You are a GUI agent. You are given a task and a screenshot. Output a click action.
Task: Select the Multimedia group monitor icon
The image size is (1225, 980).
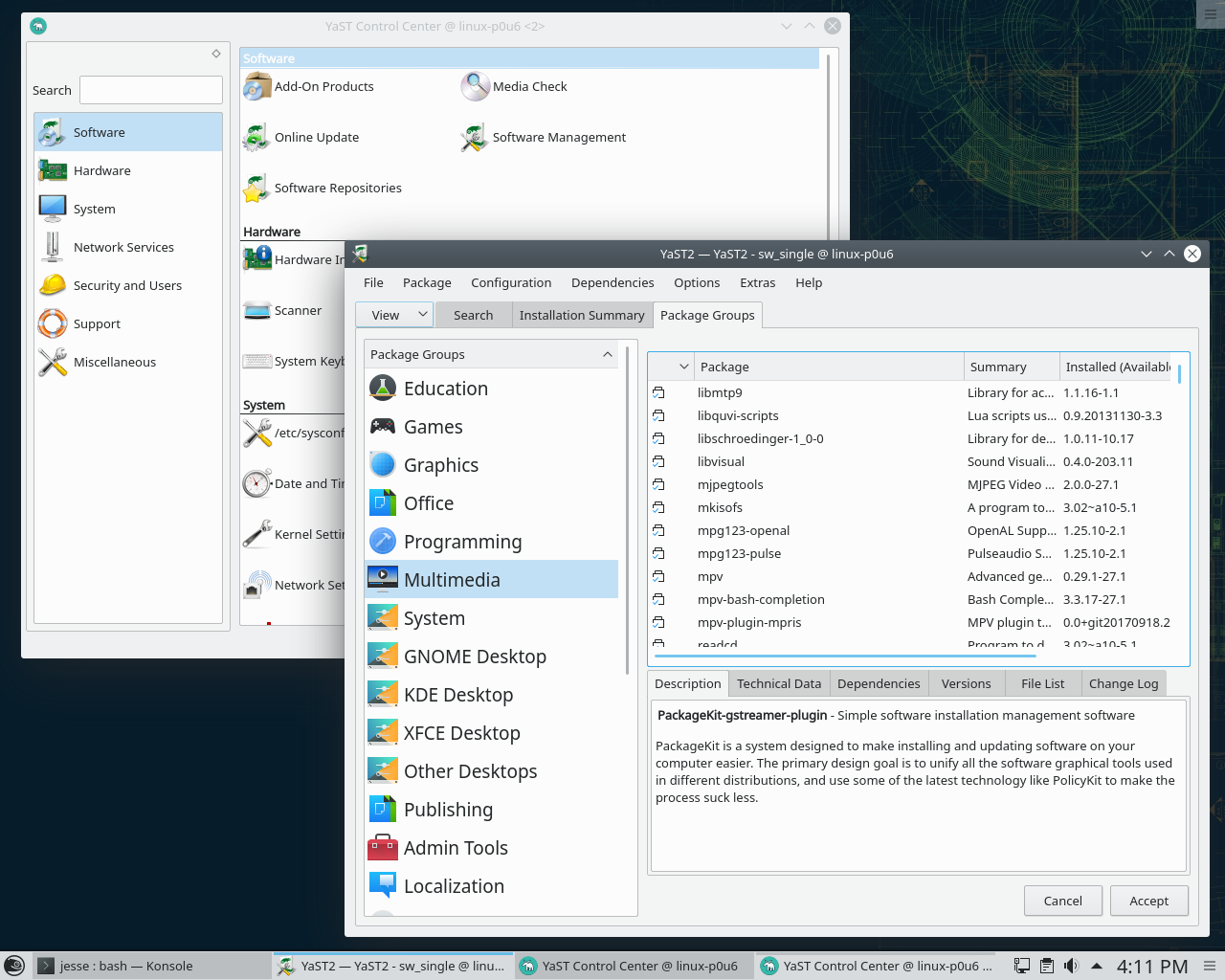coord(383,580)
